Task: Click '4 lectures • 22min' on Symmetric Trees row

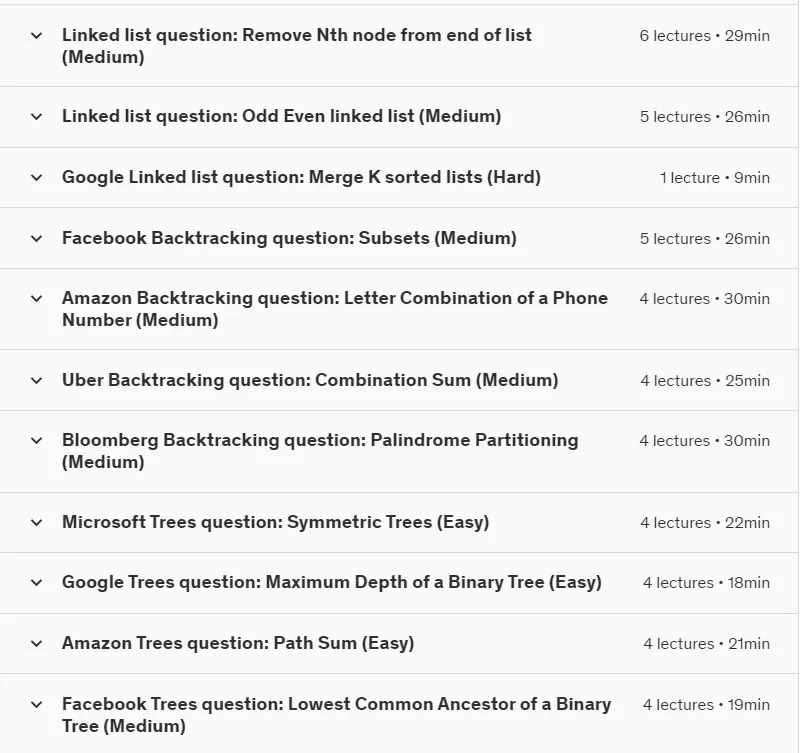Action: 705,522
